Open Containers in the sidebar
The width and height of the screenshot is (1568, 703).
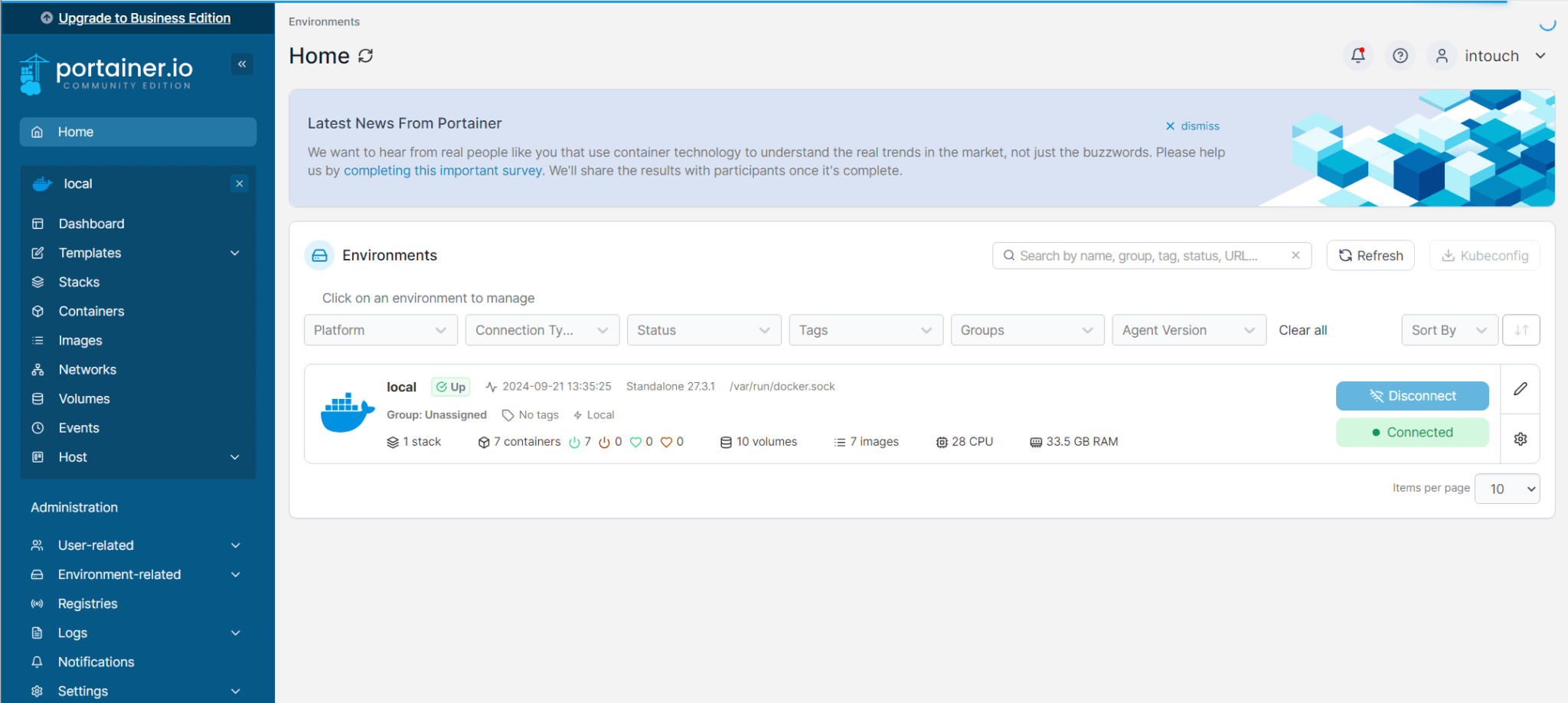[x=91, y=311]
